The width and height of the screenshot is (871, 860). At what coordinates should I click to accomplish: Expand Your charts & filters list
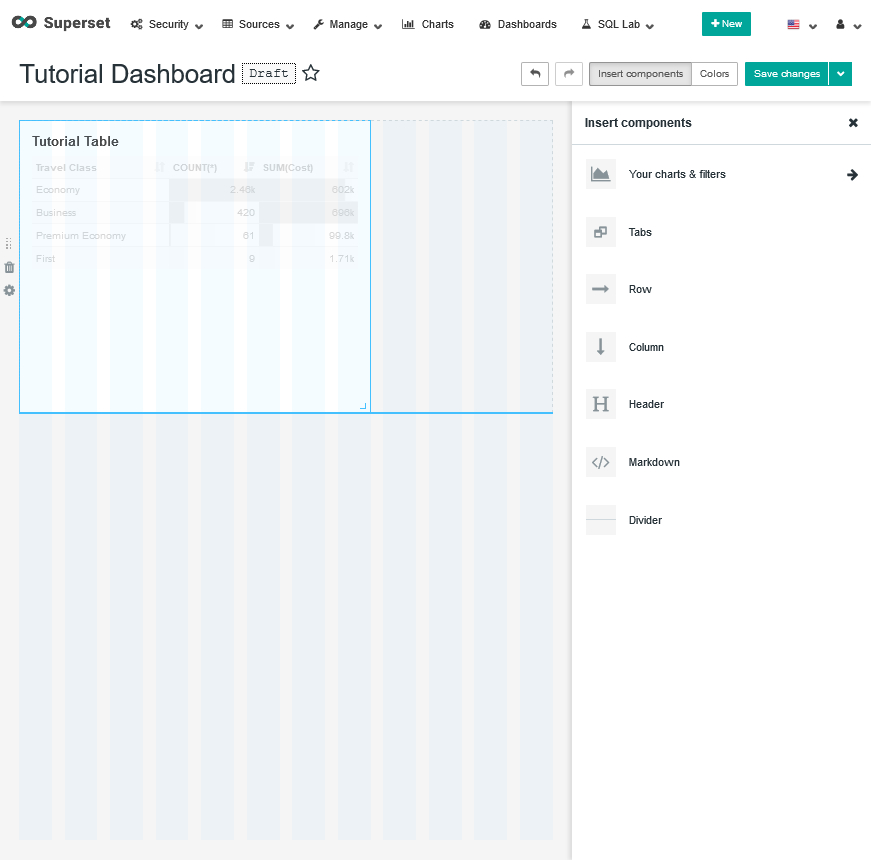coord(852,174)
